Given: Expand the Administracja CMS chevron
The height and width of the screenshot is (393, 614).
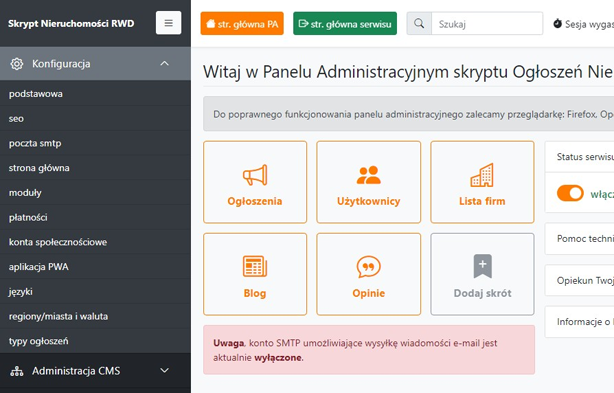Looking at the screenshot, I should pyautogui.click(x=165, y=370).
